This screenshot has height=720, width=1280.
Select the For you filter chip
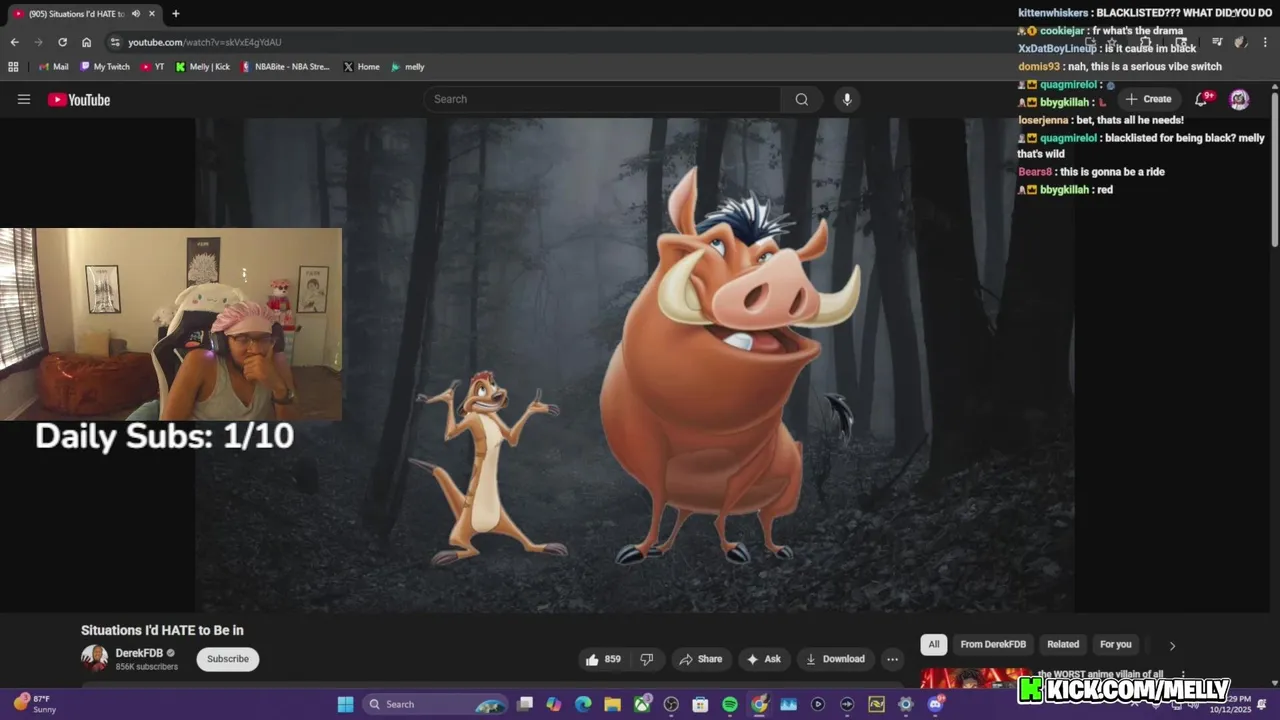click(1116, 644)
